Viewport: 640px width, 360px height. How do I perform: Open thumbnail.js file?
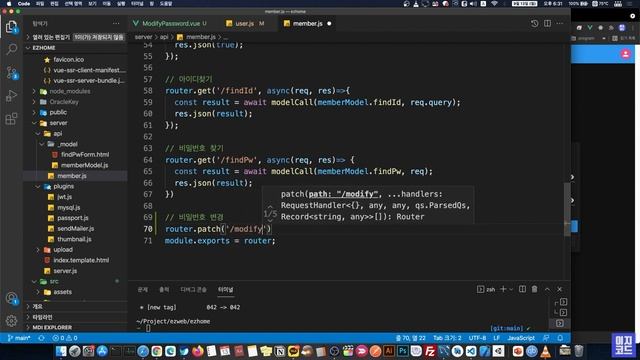coord(74,239)
